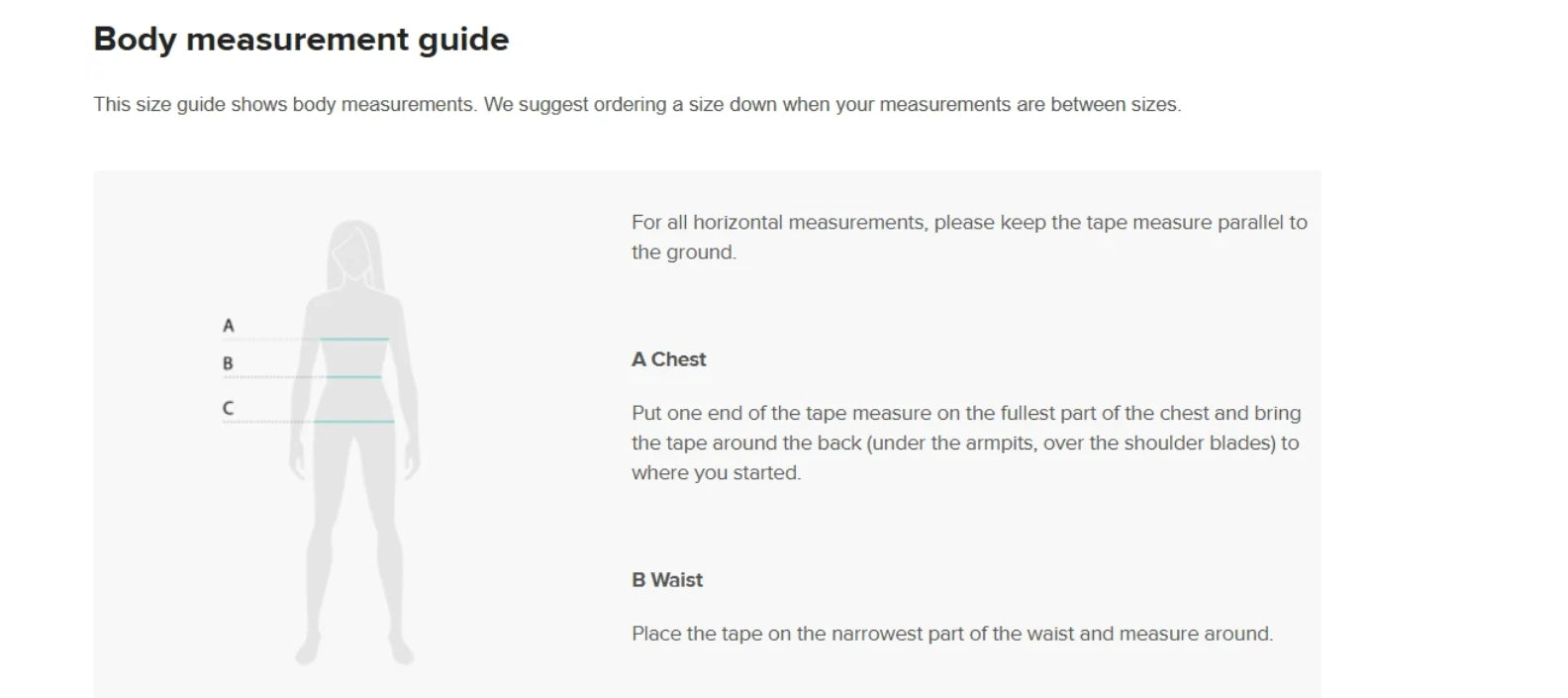The width and height of the screenshot is (1568, 698).
Task: Click the dotted line beside letter C
Action: (x=269, y=422)
